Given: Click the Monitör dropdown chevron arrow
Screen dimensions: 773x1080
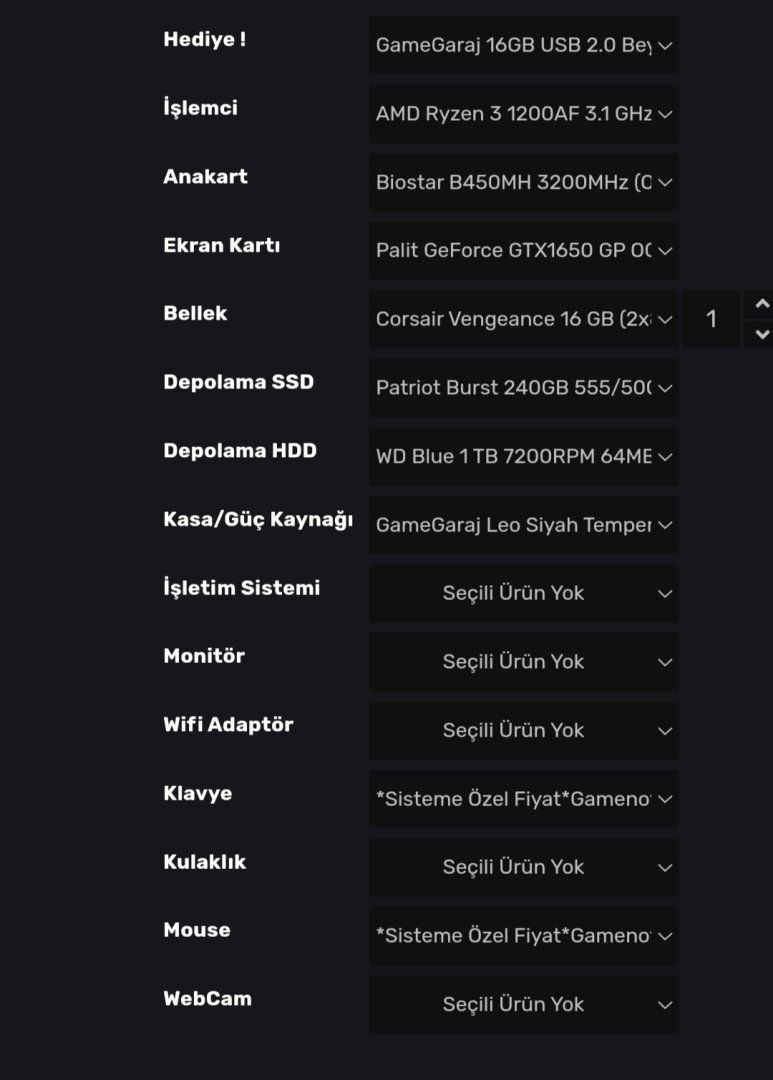Looking at the screenshot, I should (x=665, y=662).
